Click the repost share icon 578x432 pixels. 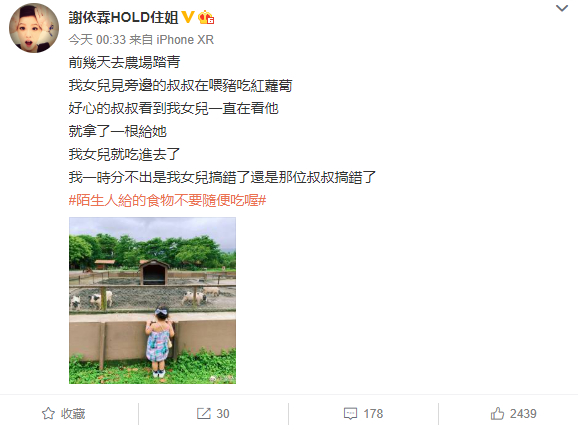203,414
